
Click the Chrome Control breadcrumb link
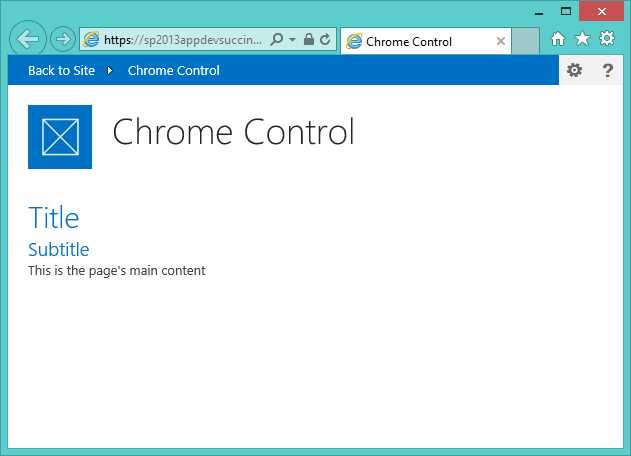click(174, 70)
